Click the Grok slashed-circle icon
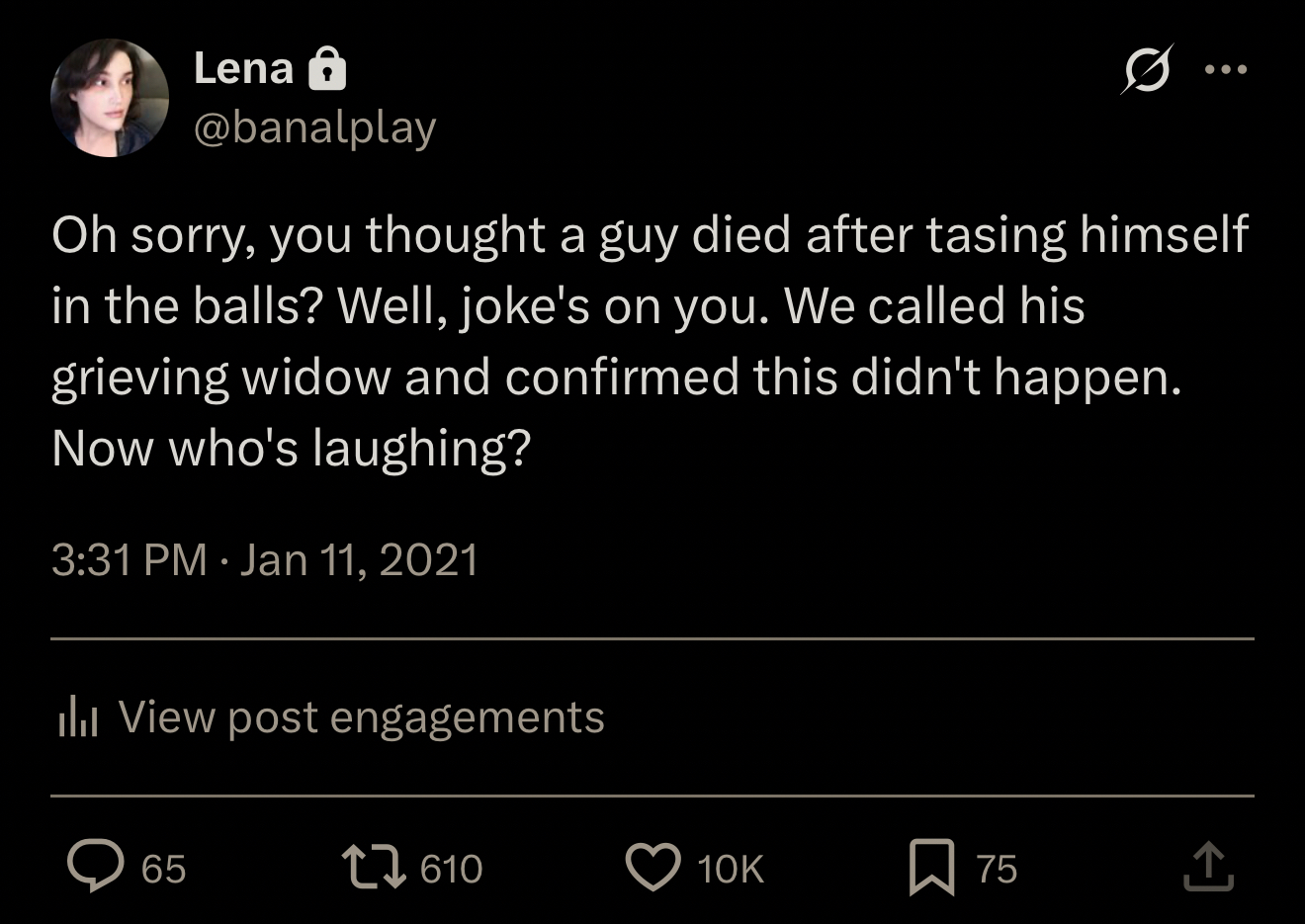This screenshot has width=1305, height=924. [1147, 70]
